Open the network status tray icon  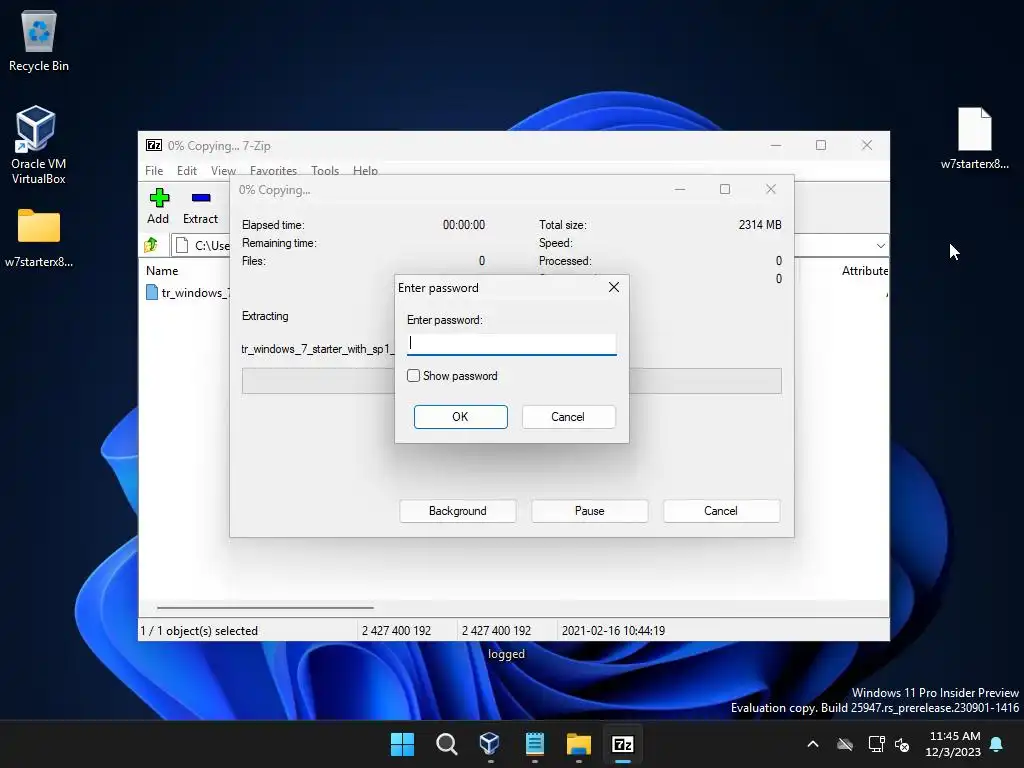(876, 744)
